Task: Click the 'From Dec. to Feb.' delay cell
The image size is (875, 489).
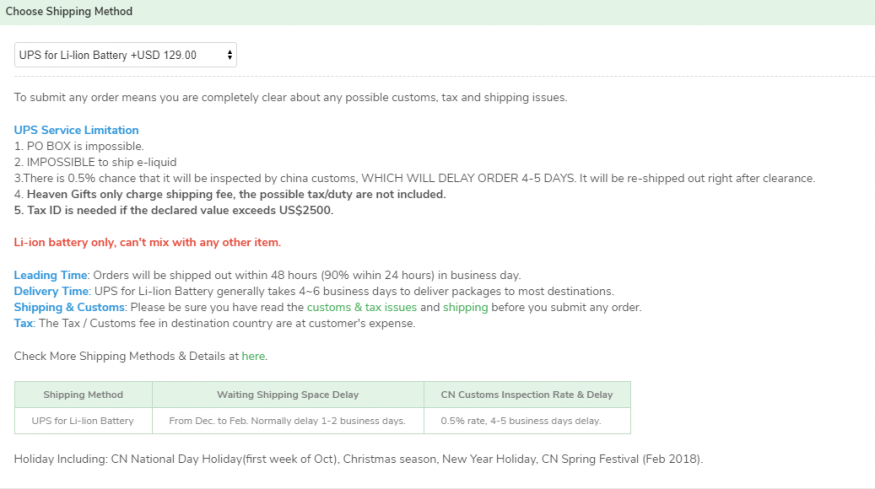Action: 288,421
